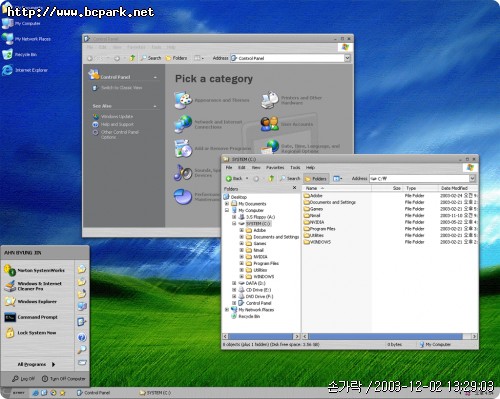Open User Accounts category icon
500x399 pixels.
[x=270, y=124]
